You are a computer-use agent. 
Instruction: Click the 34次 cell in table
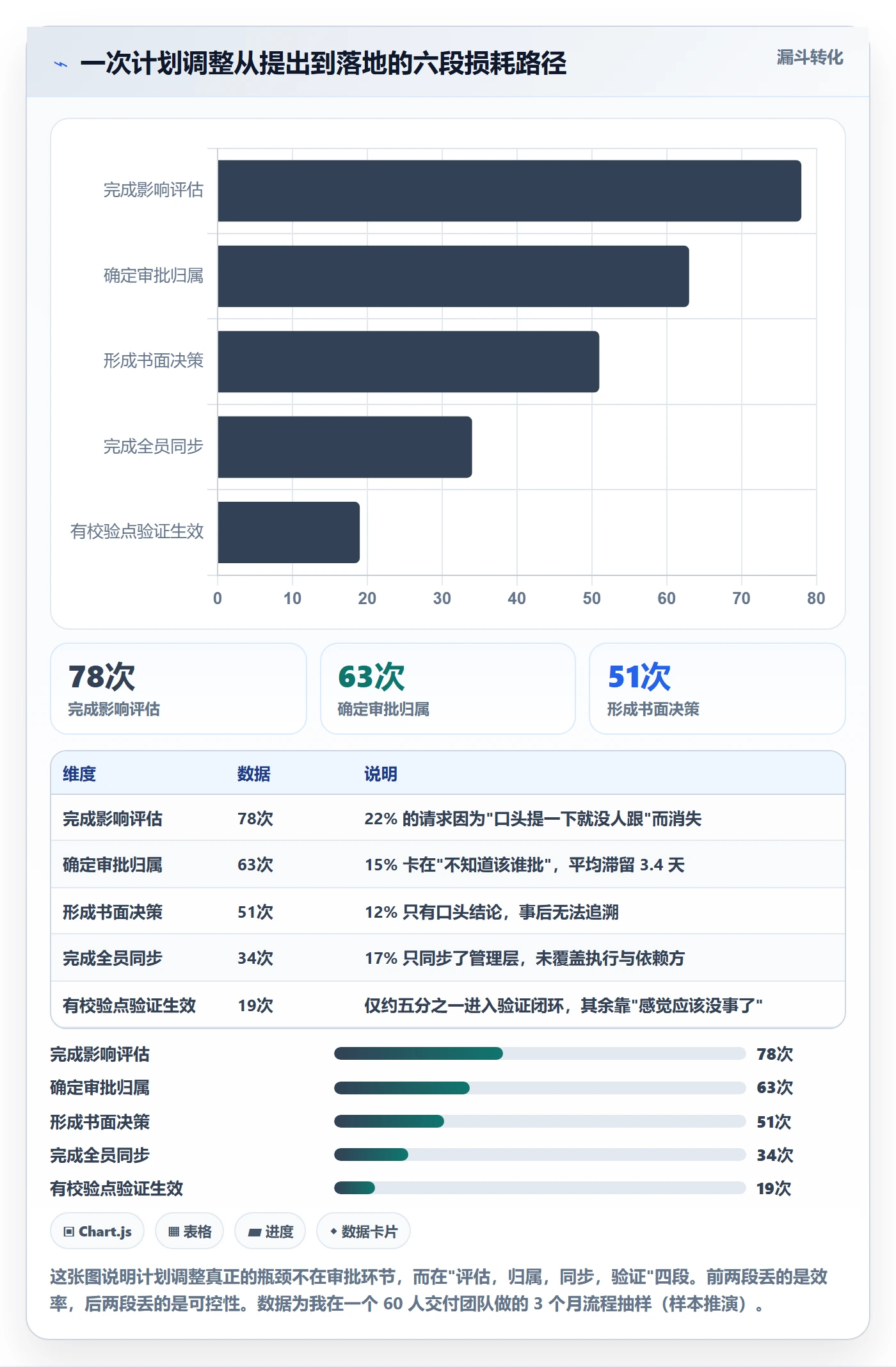tap(255, 958)
